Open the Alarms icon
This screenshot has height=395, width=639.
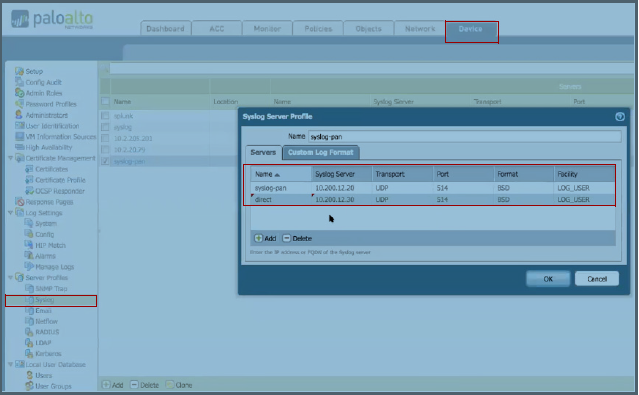[x=29, y=256]
